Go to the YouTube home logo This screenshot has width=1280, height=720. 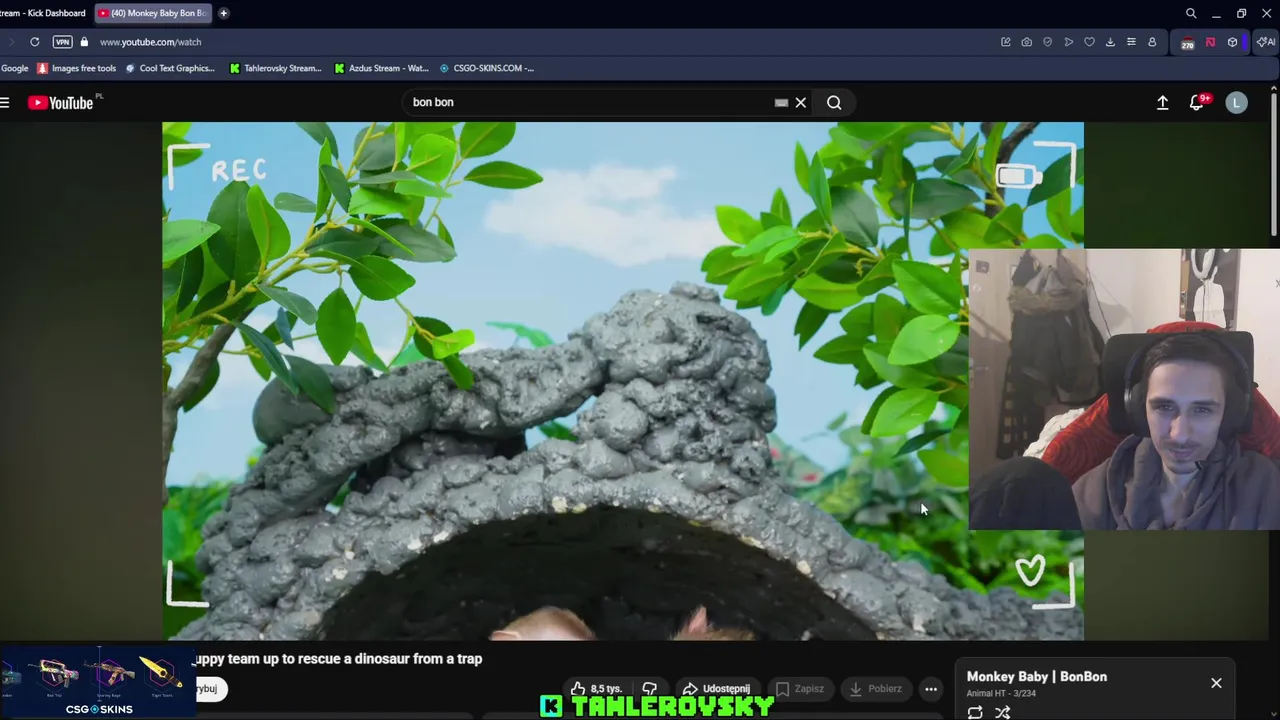[x=61, y=102]
